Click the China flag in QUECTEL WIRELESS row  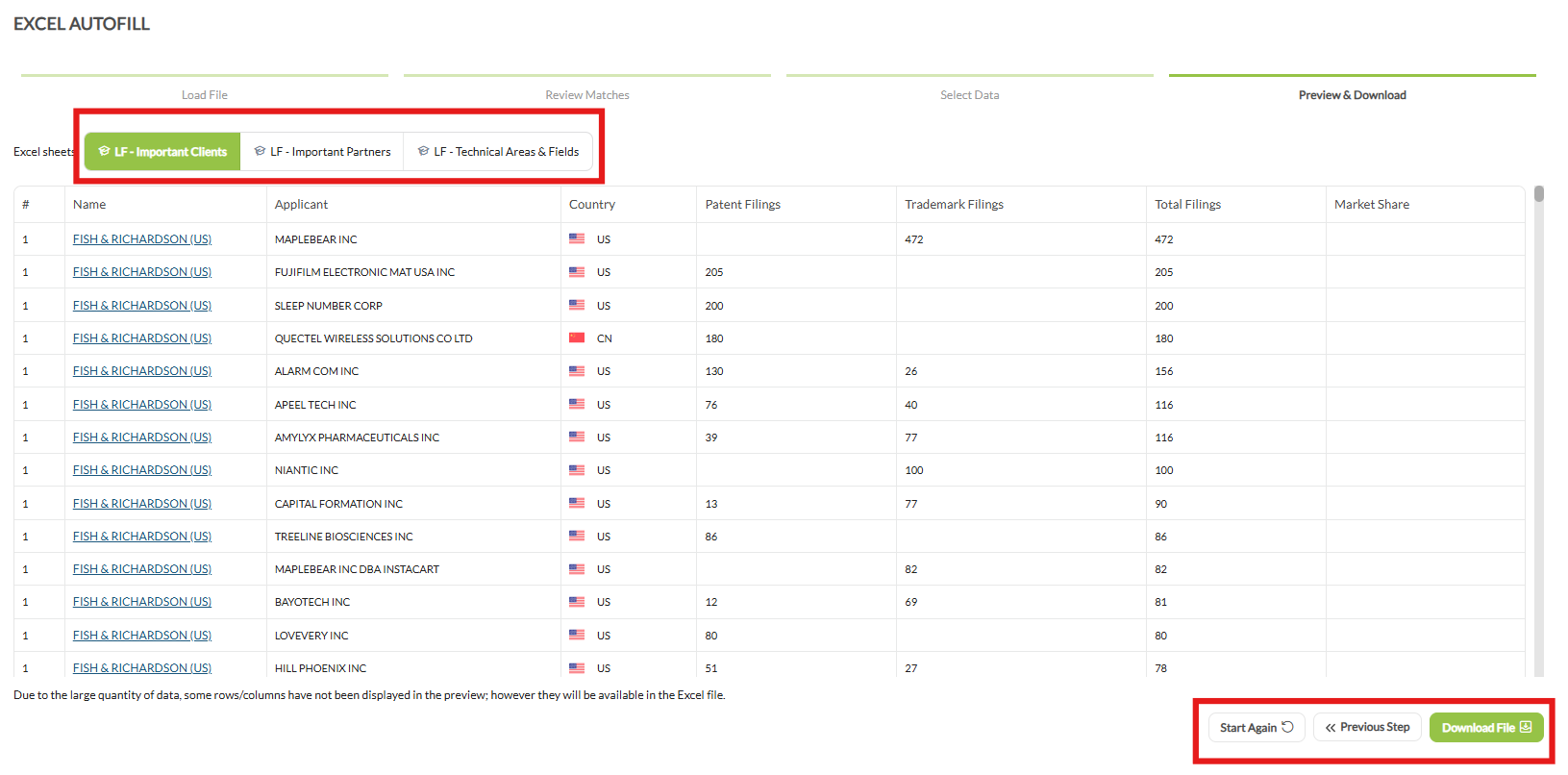click(x=577, y=337)
